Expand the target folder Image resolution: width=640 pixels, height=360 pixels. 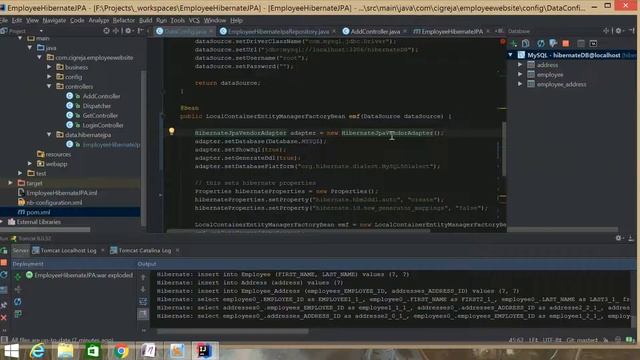(11, 183)
